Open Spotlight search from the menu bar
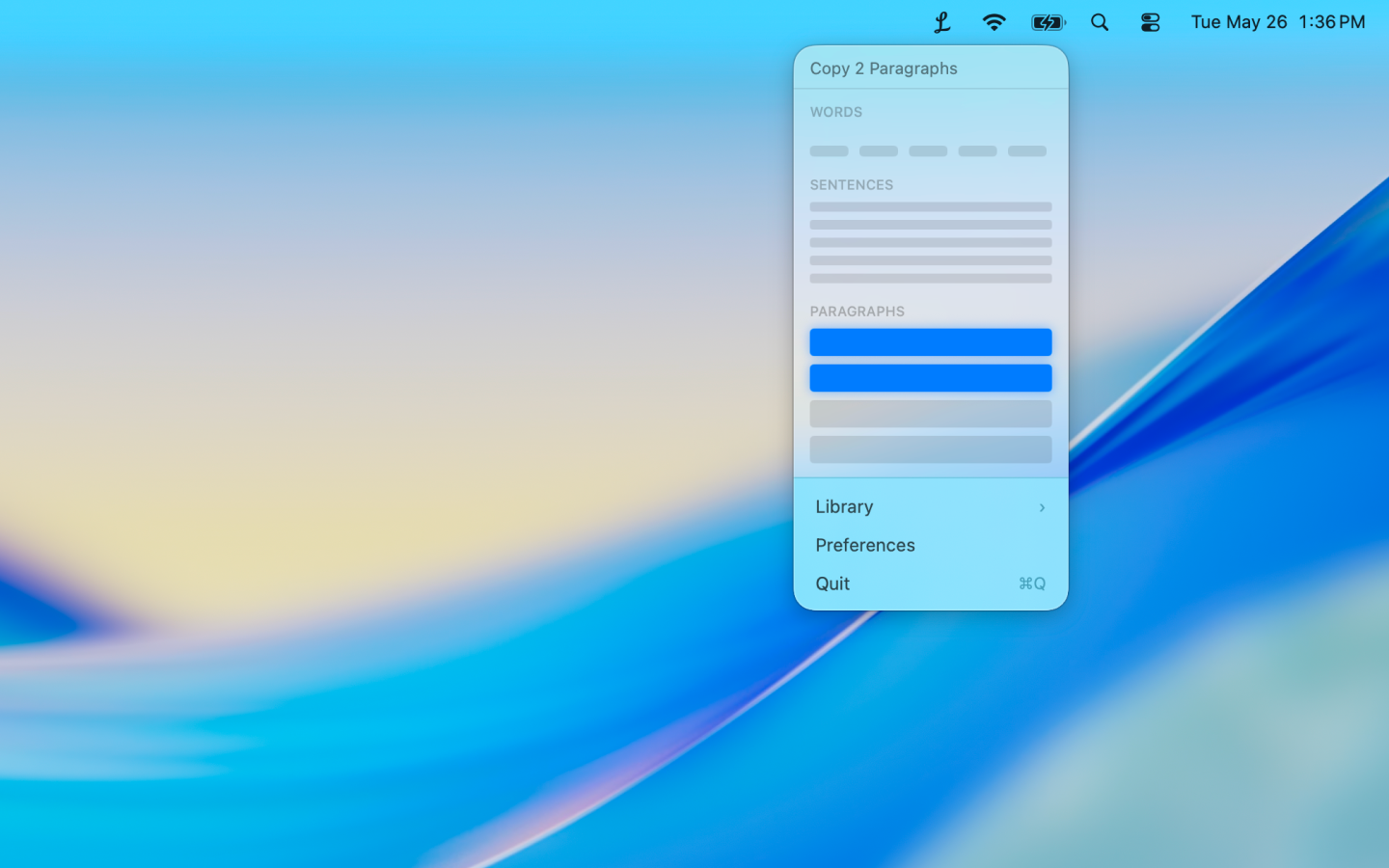Screen dimensions: 1389x868 [x=1100, y=22]
